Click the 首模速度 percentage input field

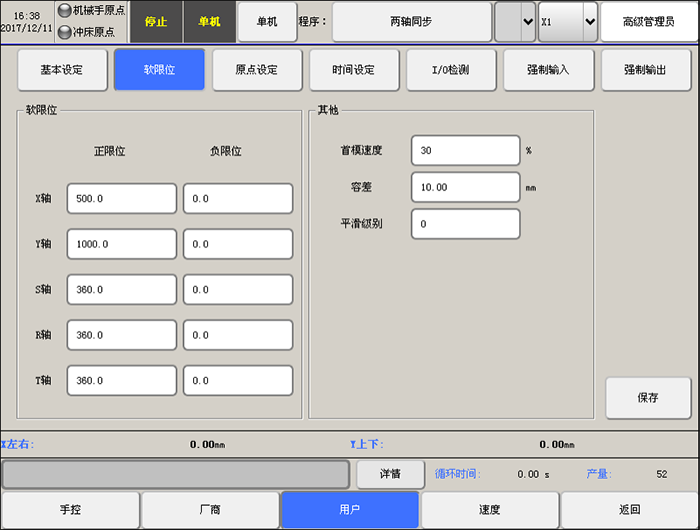click(x=465, y=150)
